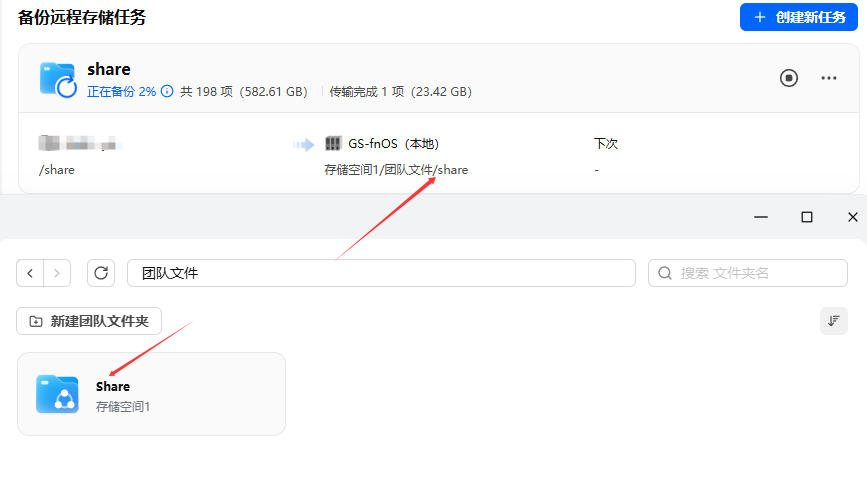This screenshot has height=486, width=867.
Task: Open the Share team folder card
Action: [152, 394]
